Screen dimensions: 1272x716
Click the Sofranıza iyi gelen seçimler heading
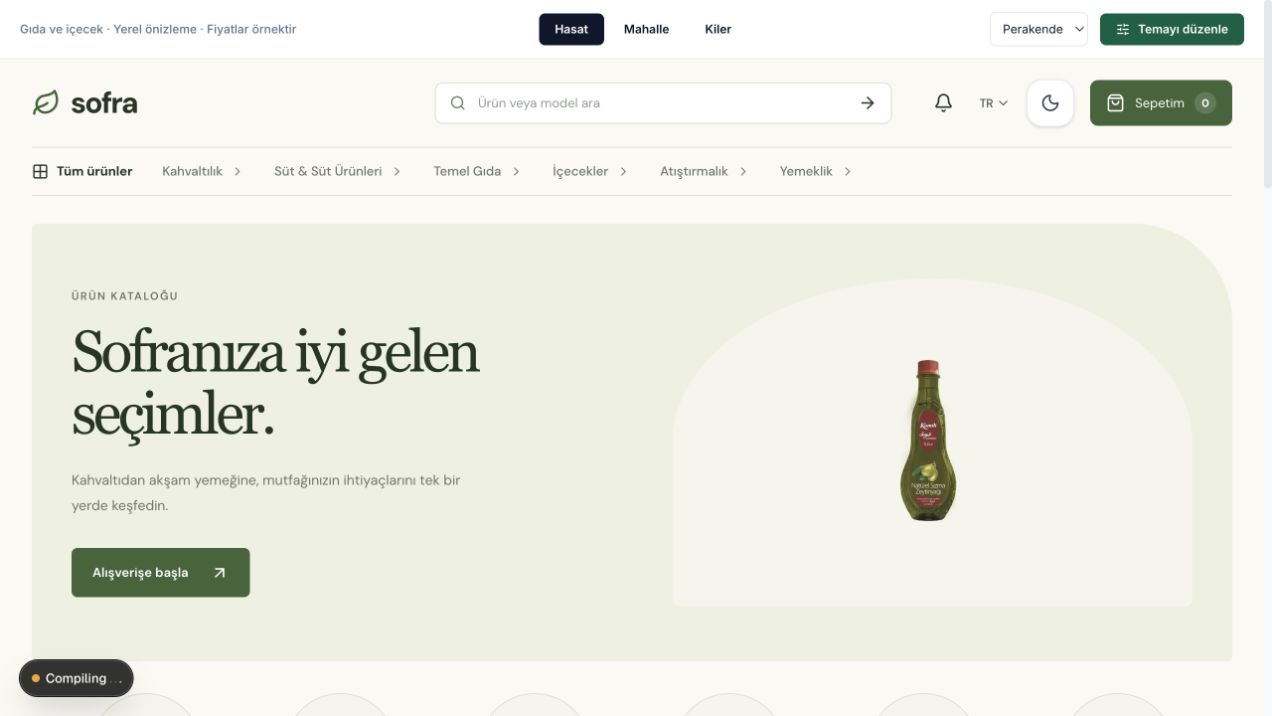(x=275, y=383)
